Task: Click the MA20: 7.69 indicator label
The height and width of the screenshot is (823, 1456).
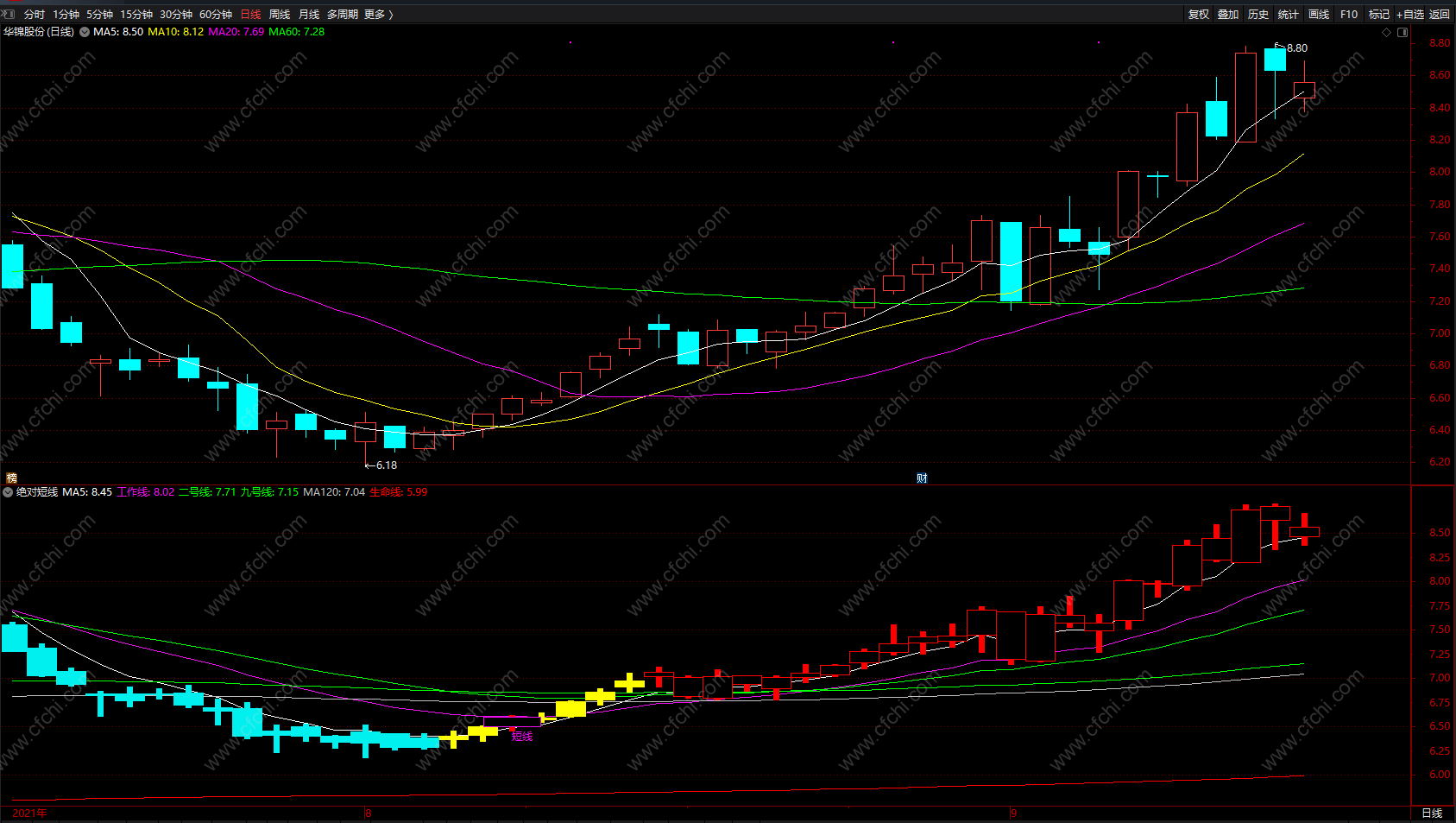Action: pos(236,32)
